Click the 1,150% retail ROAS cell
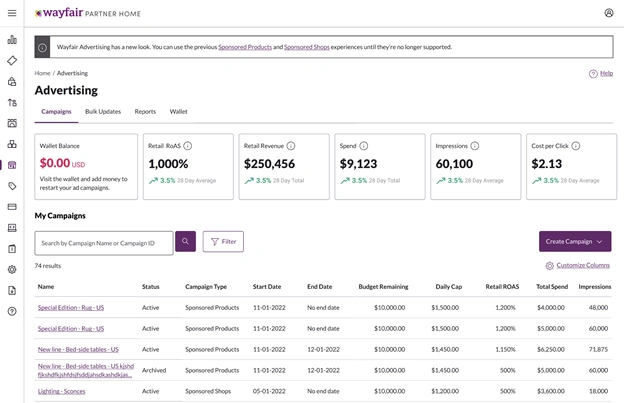The image size is (624, 403). [505, 350]
